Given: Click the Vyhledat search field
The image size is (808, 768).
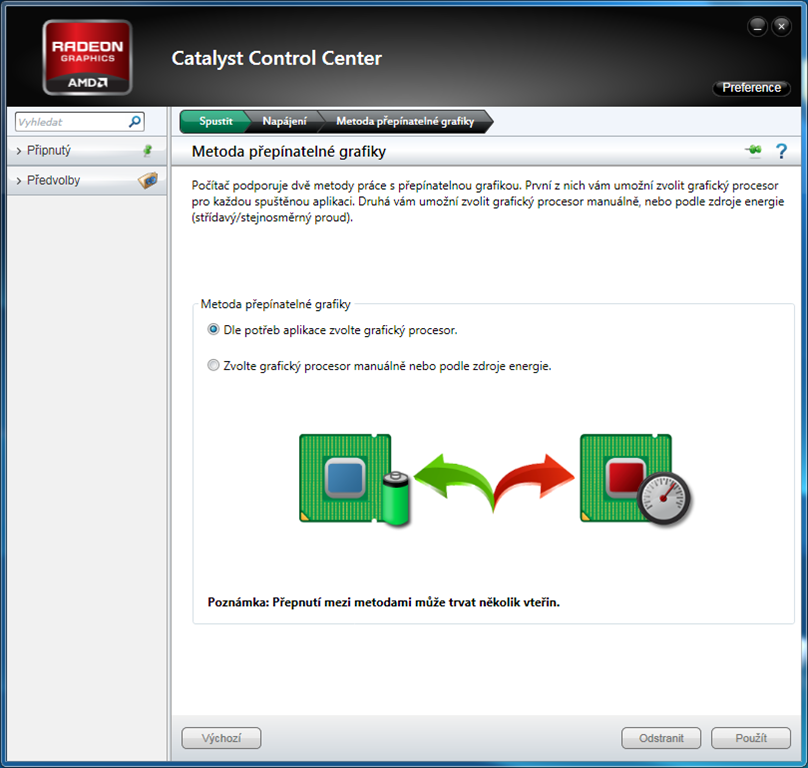Looking at the screenshot, I should (x=70, y=122).
